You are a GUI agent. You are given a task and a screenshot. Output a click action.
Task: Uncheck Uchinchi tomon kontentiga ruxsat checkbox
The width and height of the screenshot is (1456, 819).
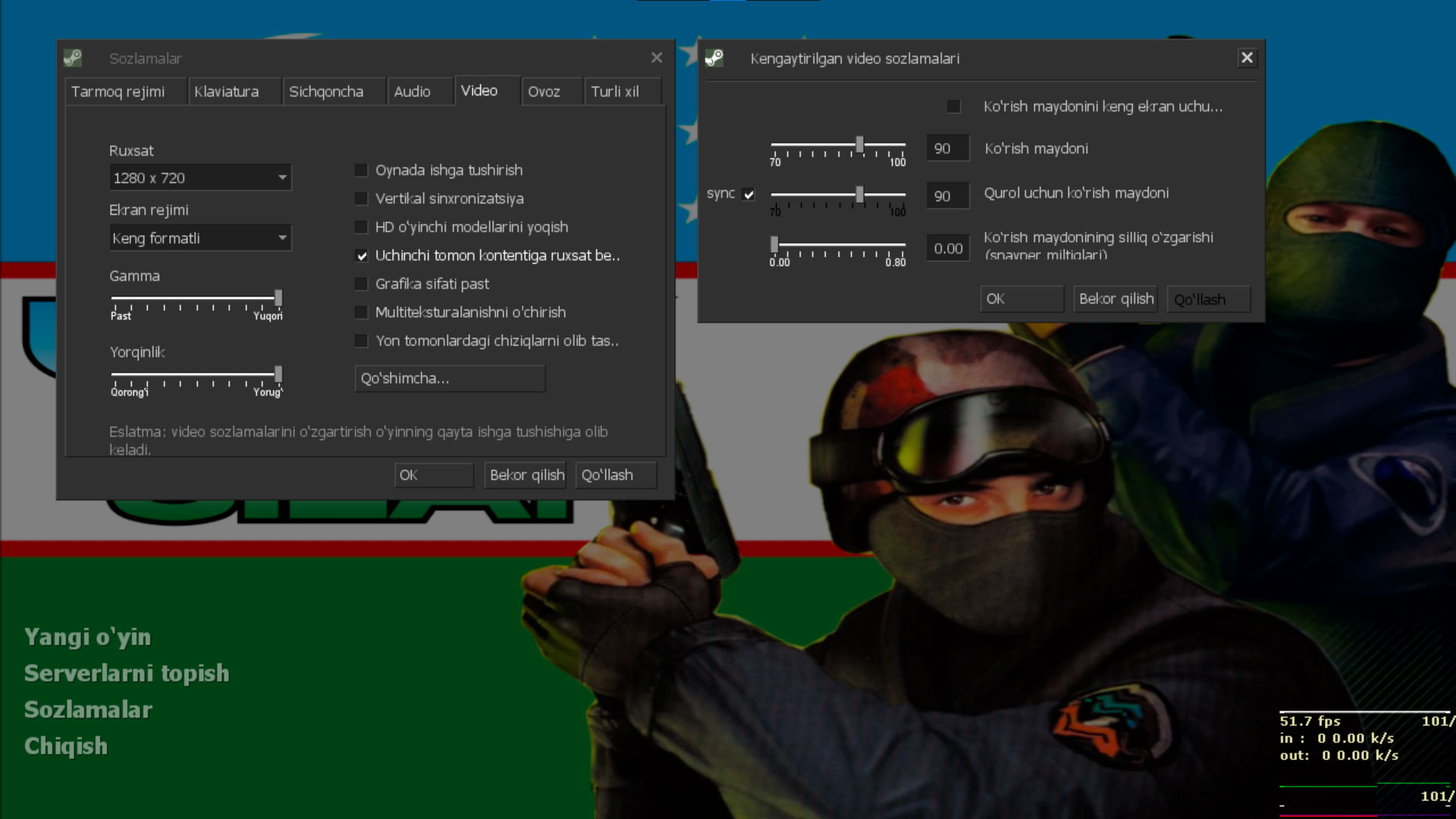pos(361,256)
